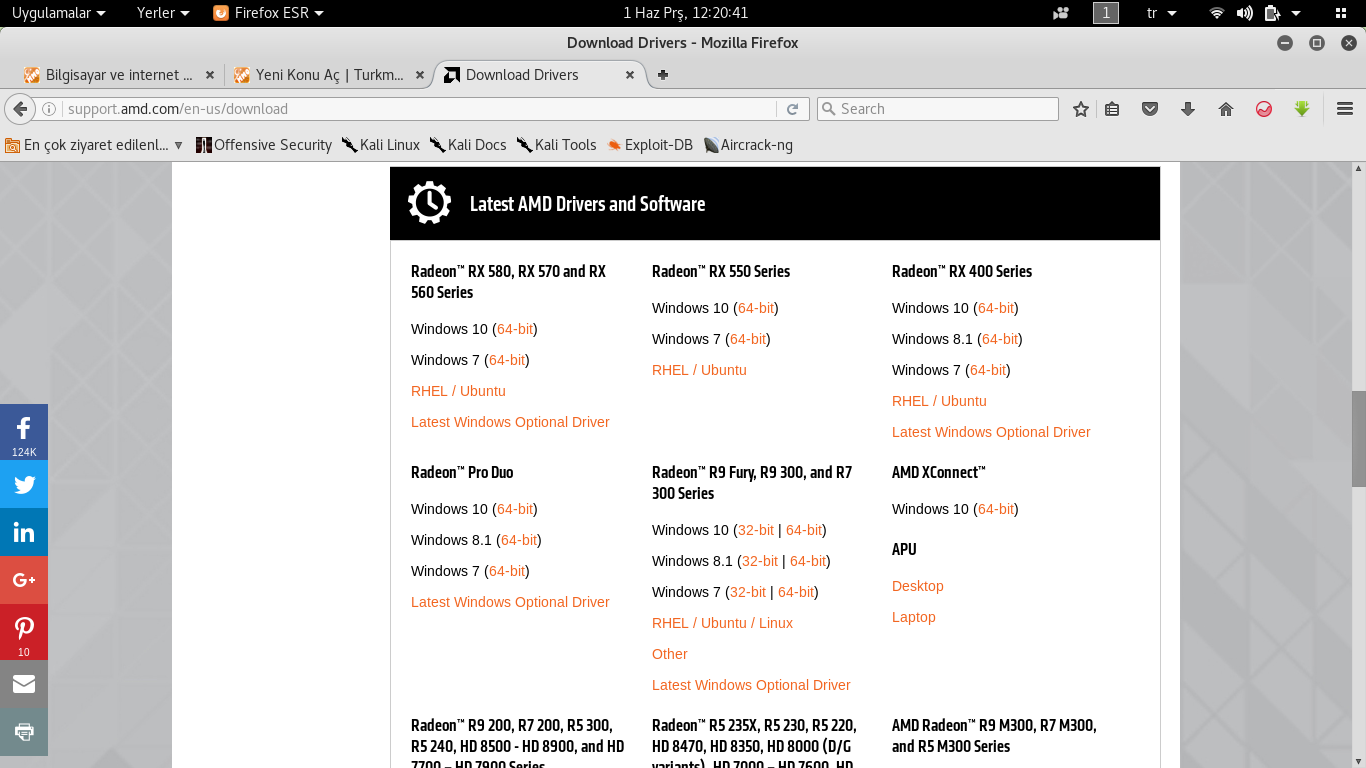Click screen recorder camera icon in top bar
Image resolution: width=1366 pixels, height=768 pixels.
[x=1061, y=13]
